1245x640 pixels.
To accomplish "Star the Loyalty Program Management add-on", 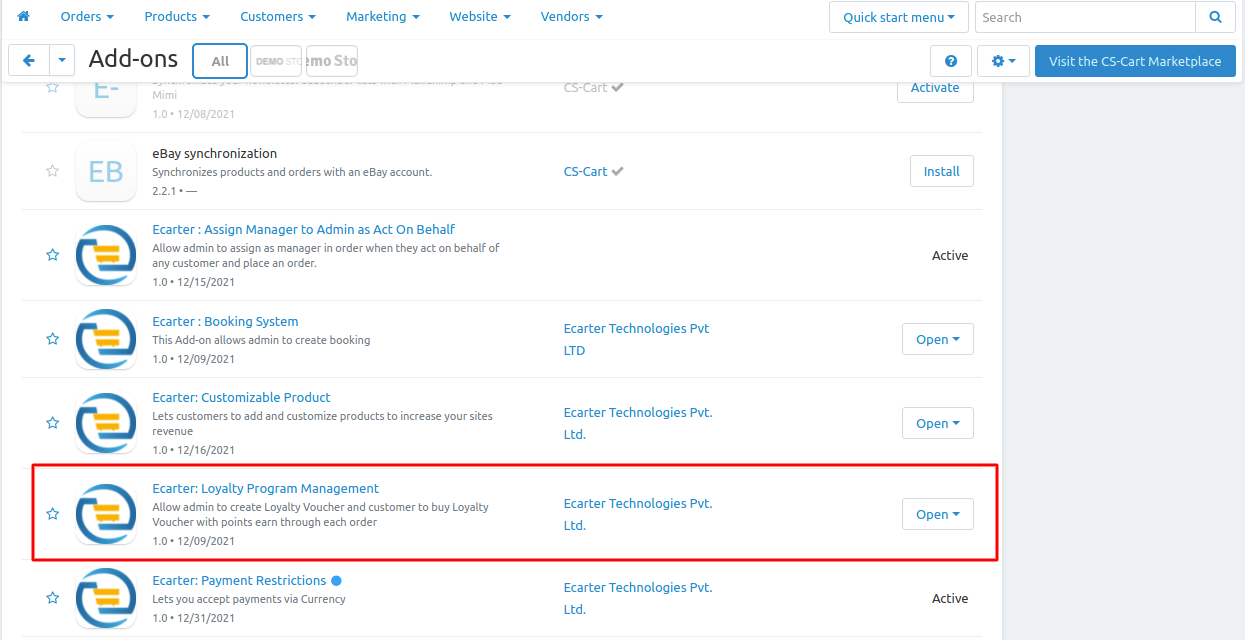I will coord(52,514).
